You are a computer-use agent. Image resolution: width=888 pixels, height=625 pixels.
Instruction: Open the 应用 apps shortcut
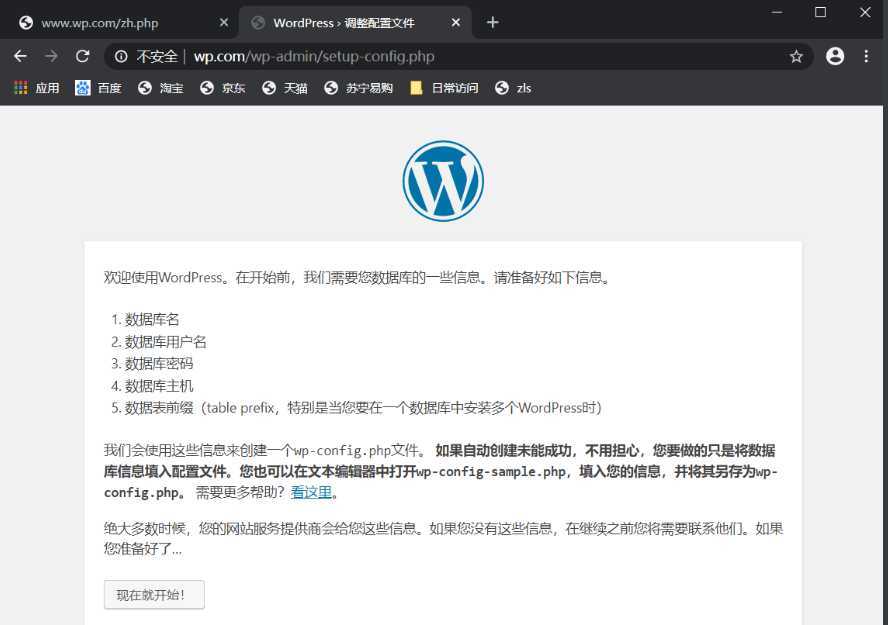click(37, 88)
